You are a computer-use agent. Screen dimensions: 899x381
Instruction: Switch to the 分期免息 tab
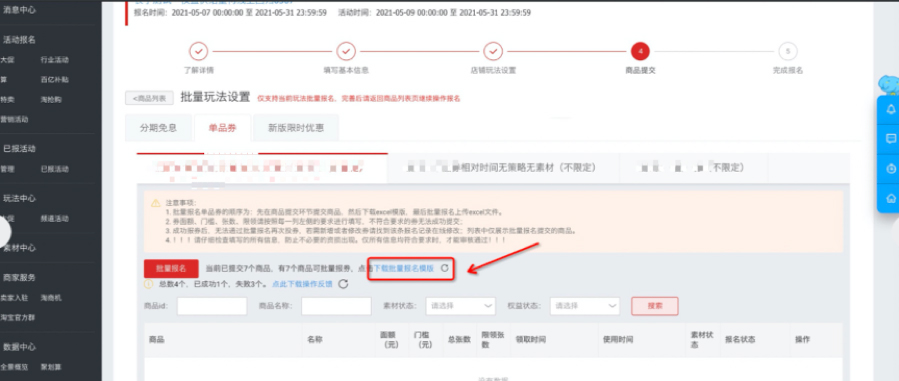point(158,128)
